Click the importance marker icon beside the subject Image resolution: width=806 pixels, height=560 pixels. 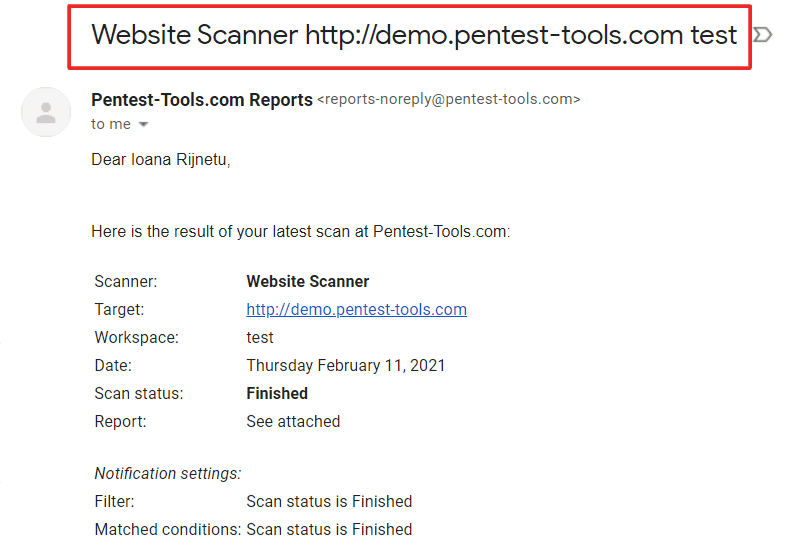pyautogui.click(x=763, y=35)
